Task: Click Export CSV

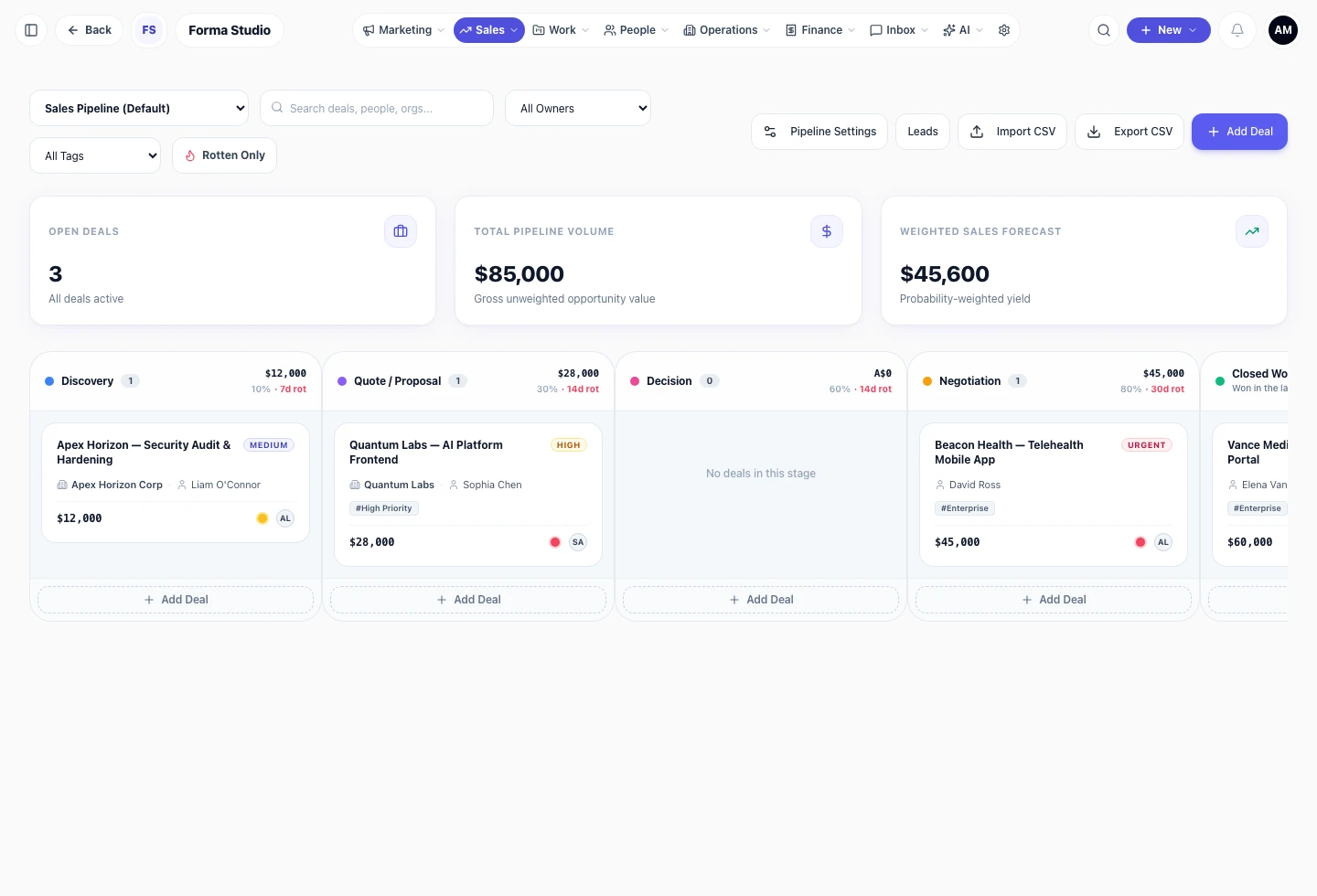Action: (1130, 132)
